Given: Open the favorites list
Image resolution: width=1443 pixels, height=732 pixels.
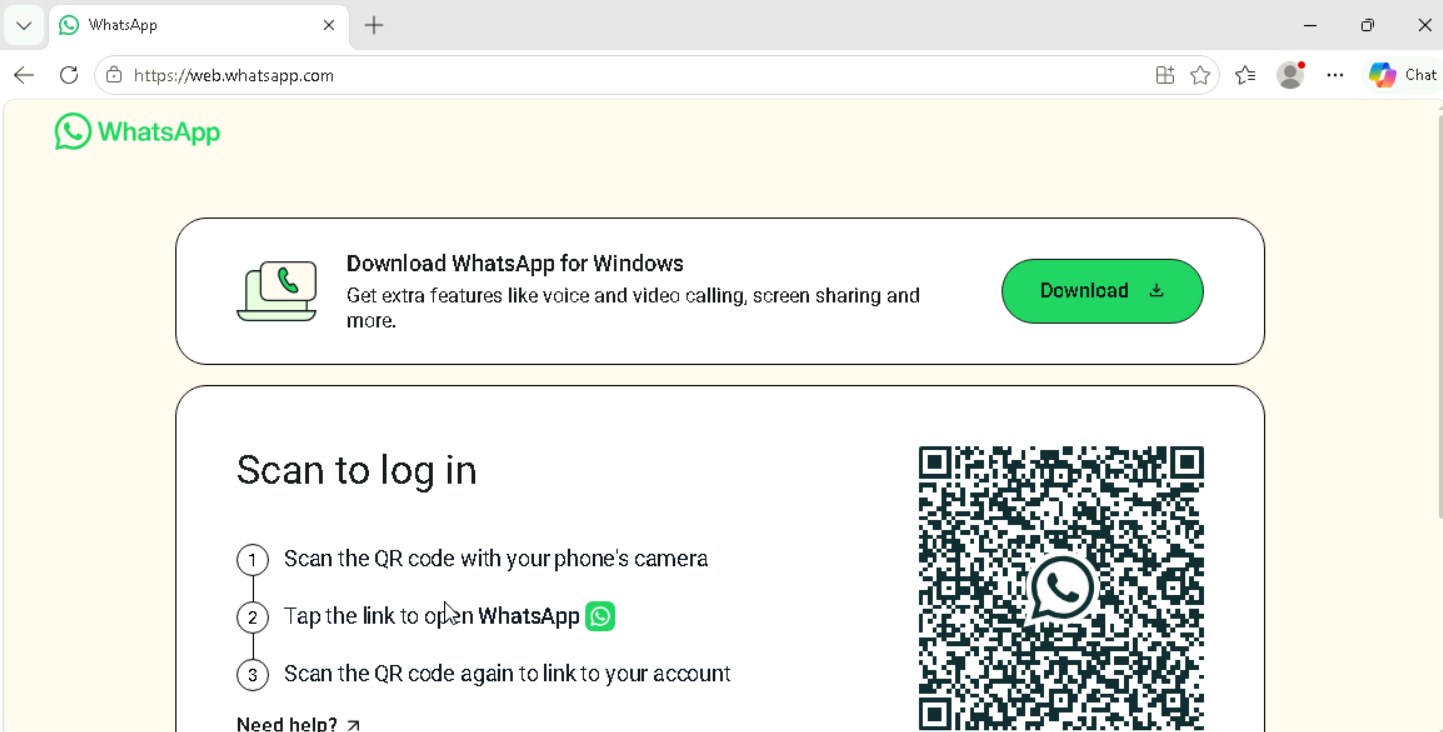Looking at the screenshot, I should [1245, 75].
